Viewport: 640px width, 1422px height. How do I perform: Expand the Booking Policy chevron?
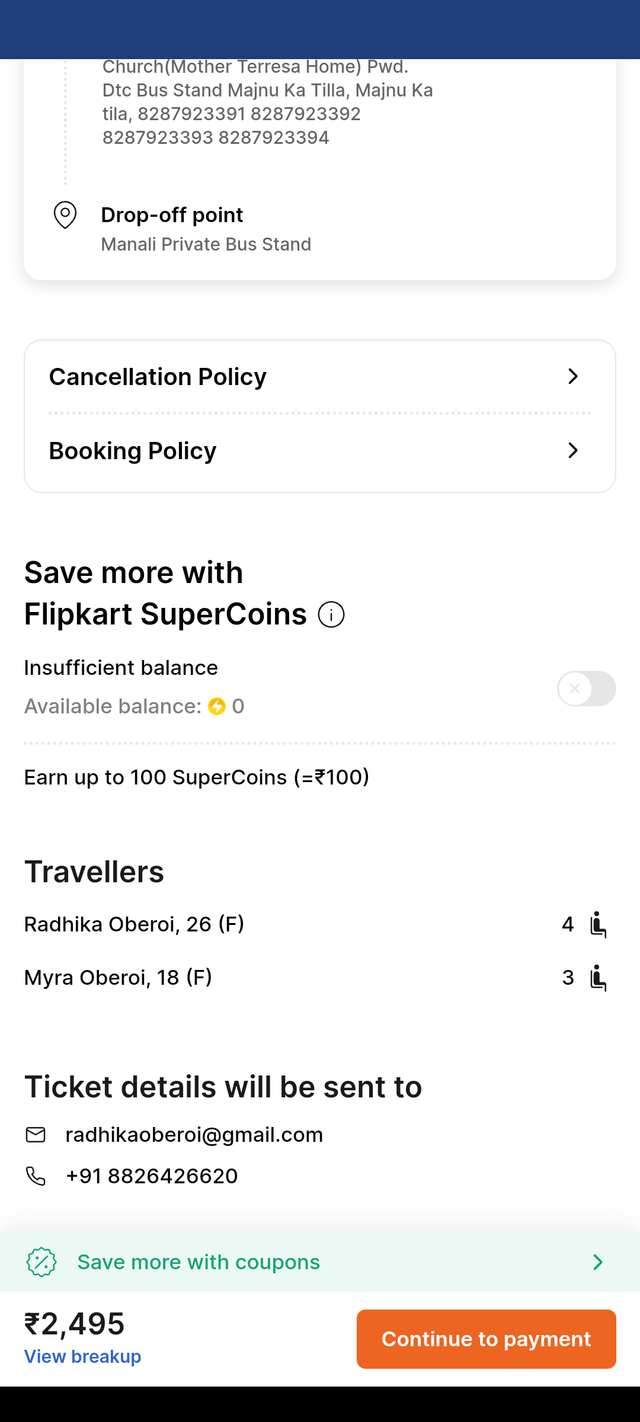(x=573, y=451)
